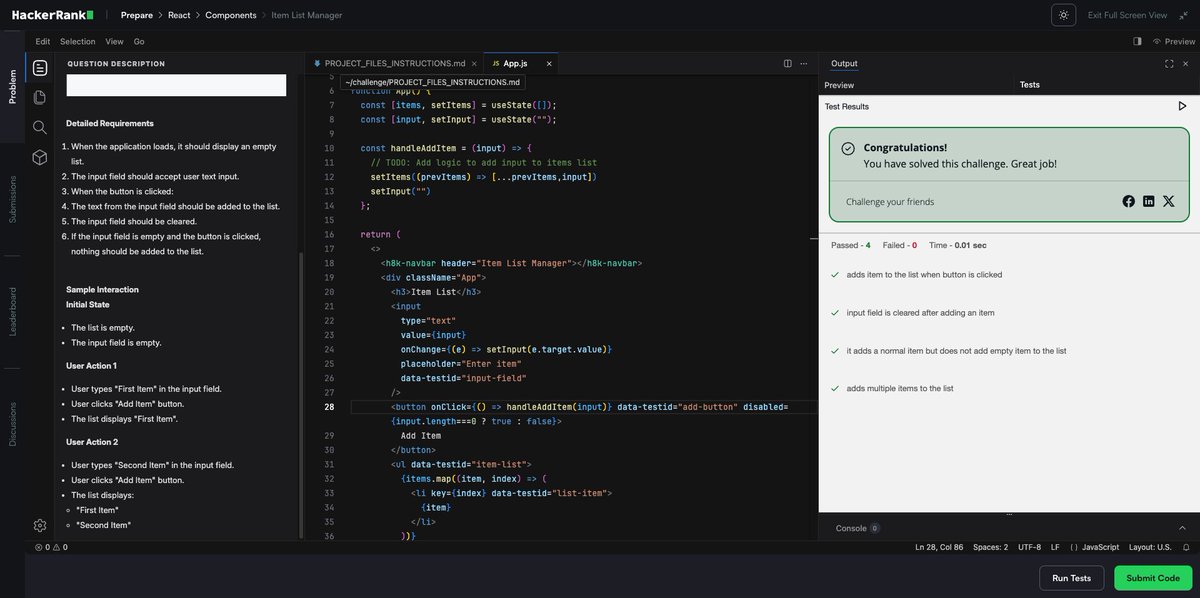This screenshot has width=1200, height=598.
Task: Open the question description panel icon
Action: [x=40, y=68]
